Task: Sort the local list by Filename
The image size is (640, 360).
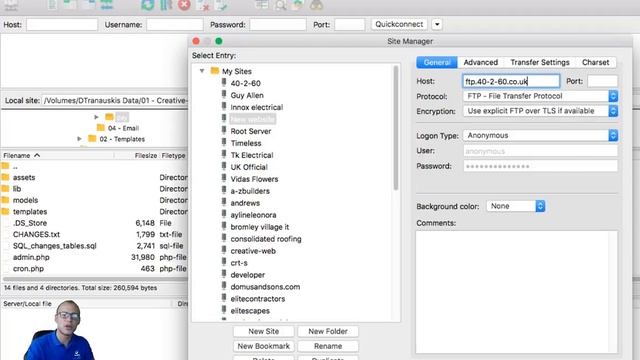Action: [x=57, y=156]
